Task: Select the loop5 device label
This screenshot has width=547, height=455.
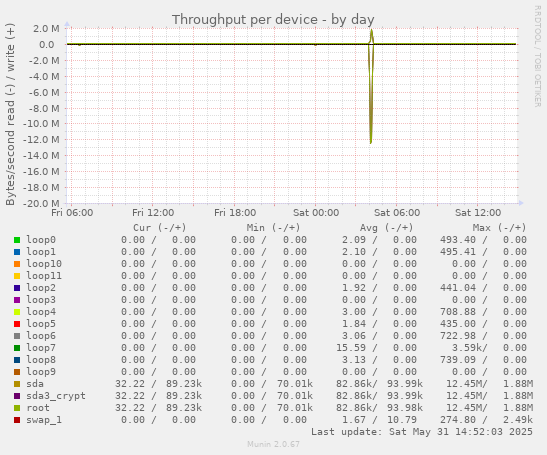Action: pyautogui.click(x=41, y=324)
